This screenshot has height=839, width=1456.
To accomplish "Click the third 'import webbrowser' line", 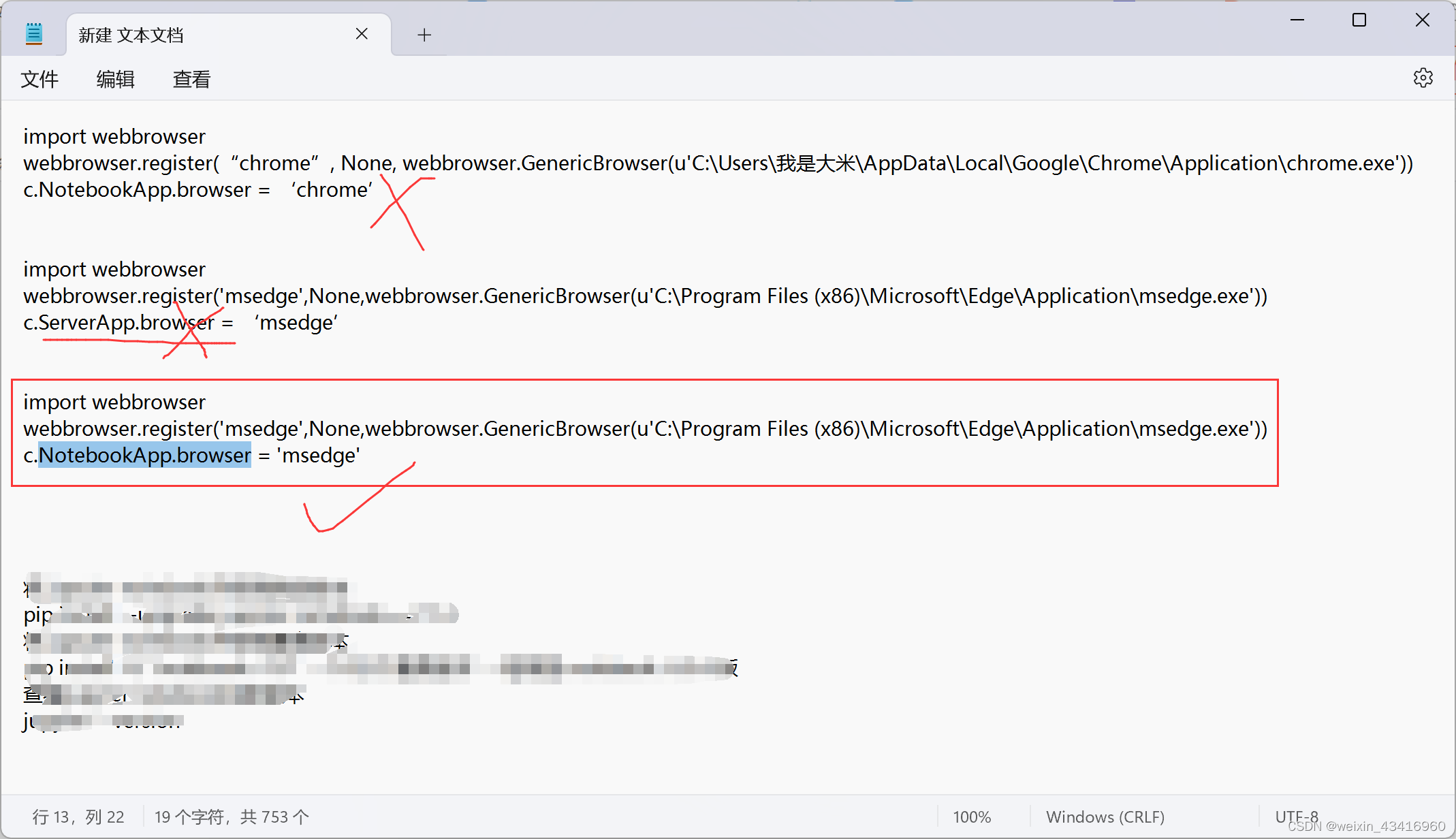I will pyautogui.click(x=114, y=402).
